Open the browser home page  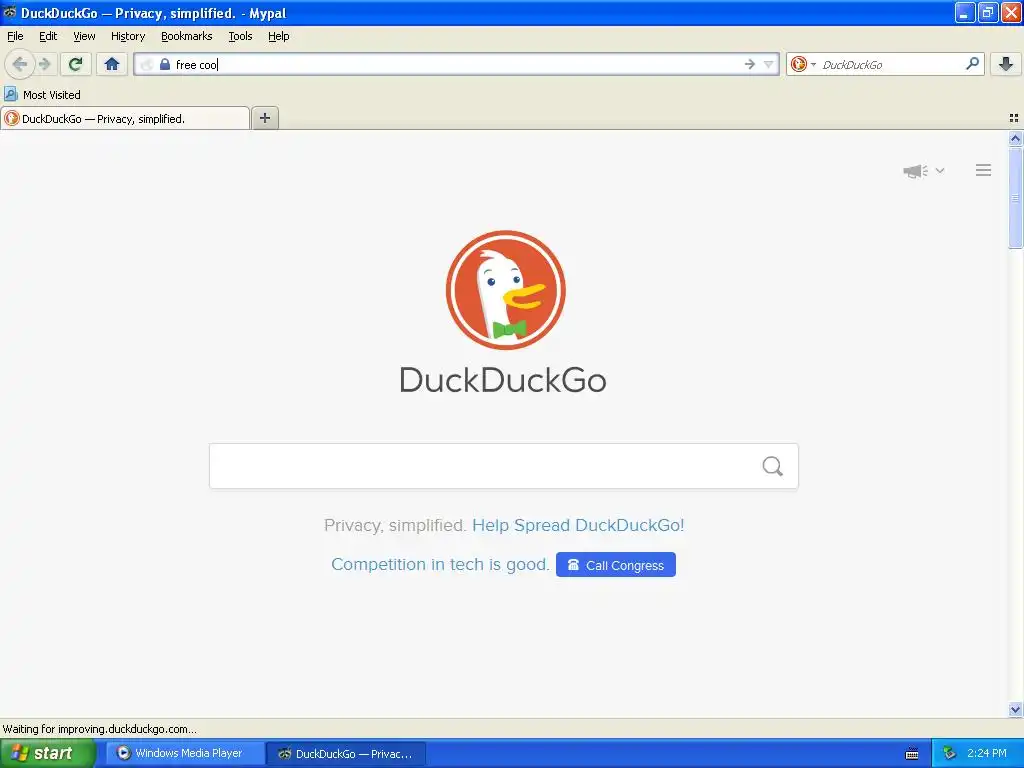(112, 64)
